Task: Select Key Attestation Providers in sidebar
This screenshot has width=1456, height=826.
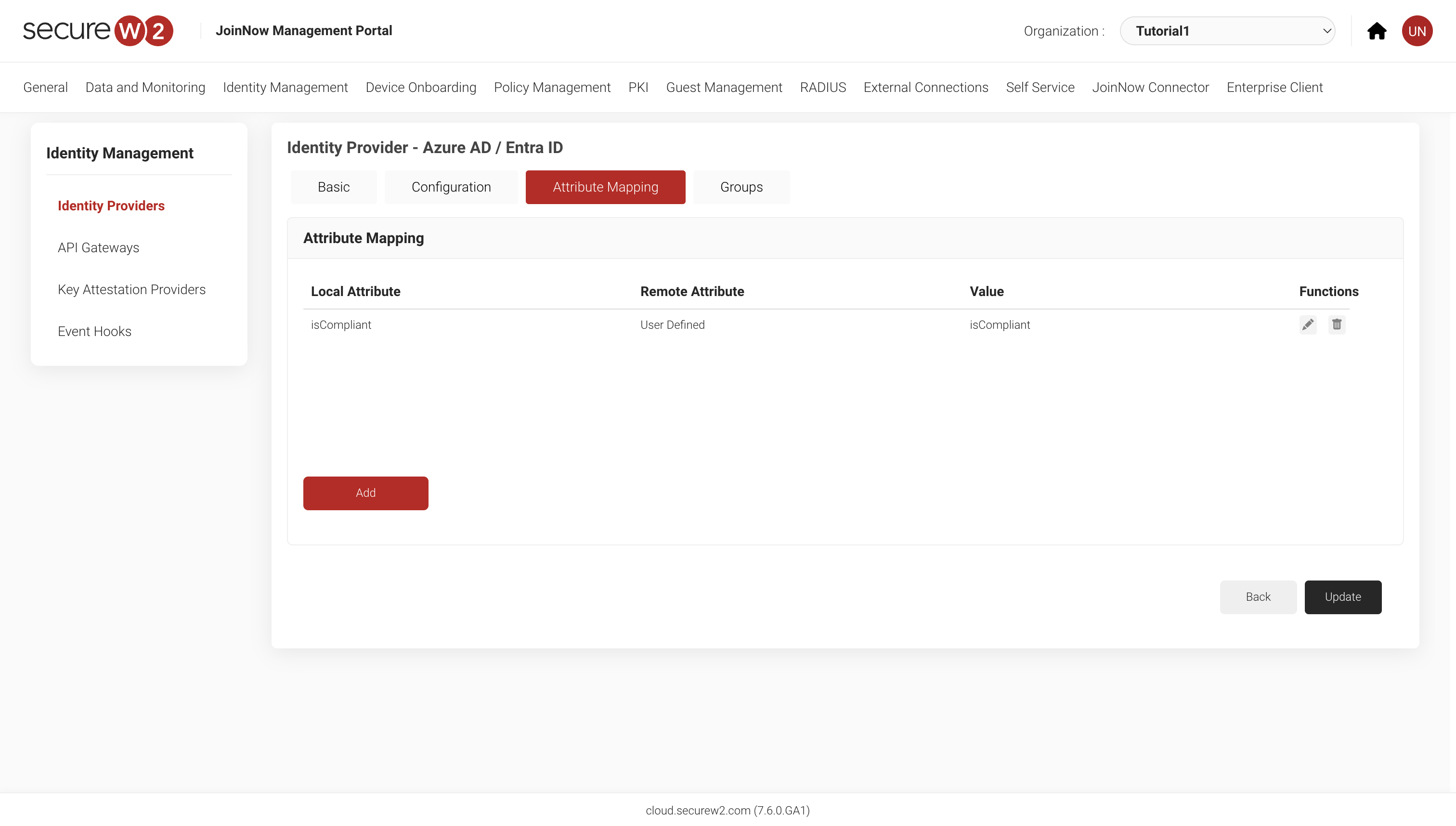Action: coord(131,289)
